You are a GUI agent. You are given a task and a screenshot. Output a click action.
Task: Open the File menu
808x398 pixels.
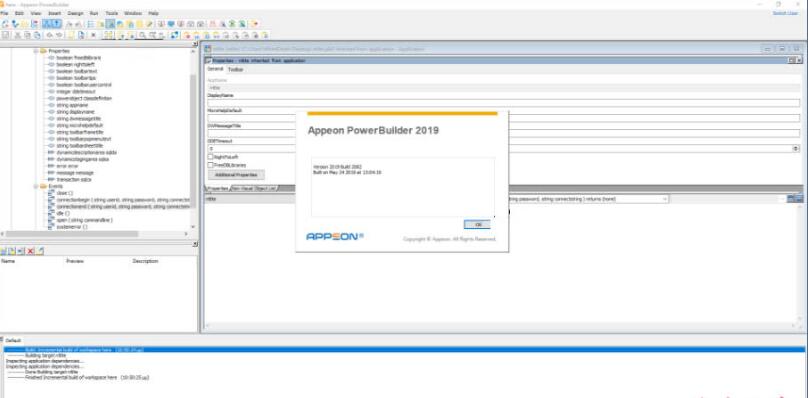click(x=4, y=13)
